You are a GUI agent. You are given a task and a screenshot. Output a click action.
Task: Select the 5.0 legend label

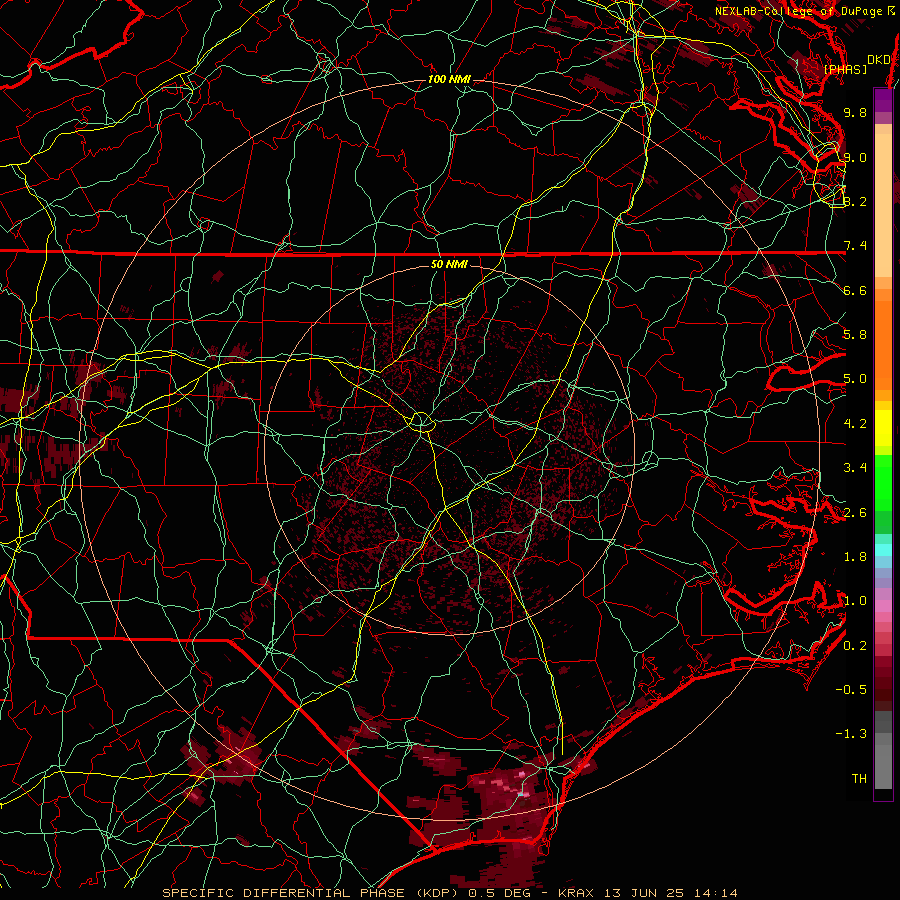tap(855, 379)
